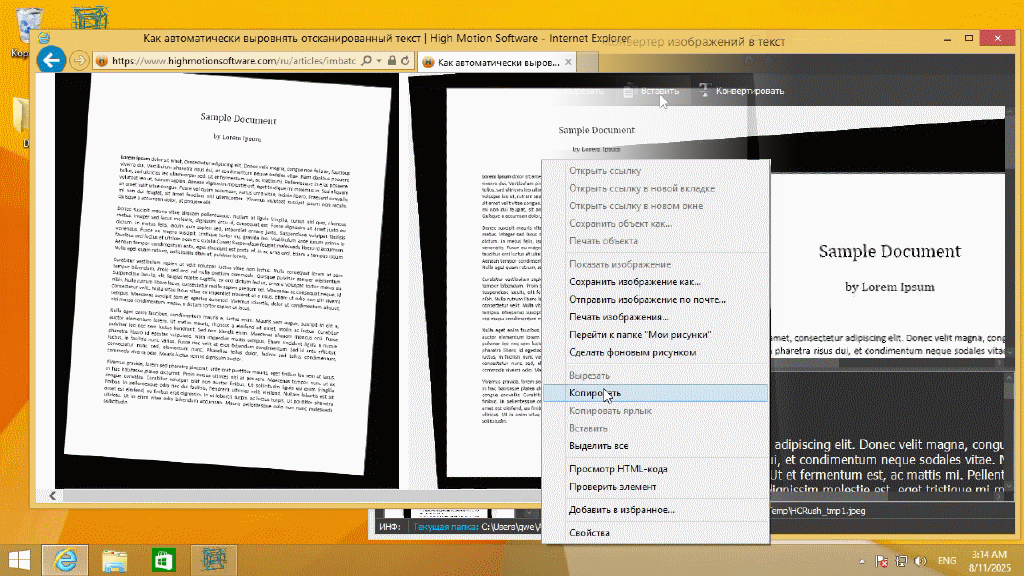Click the site favicon in the address bar
Screen dimensions: 1024x576
tap(102, 61)
